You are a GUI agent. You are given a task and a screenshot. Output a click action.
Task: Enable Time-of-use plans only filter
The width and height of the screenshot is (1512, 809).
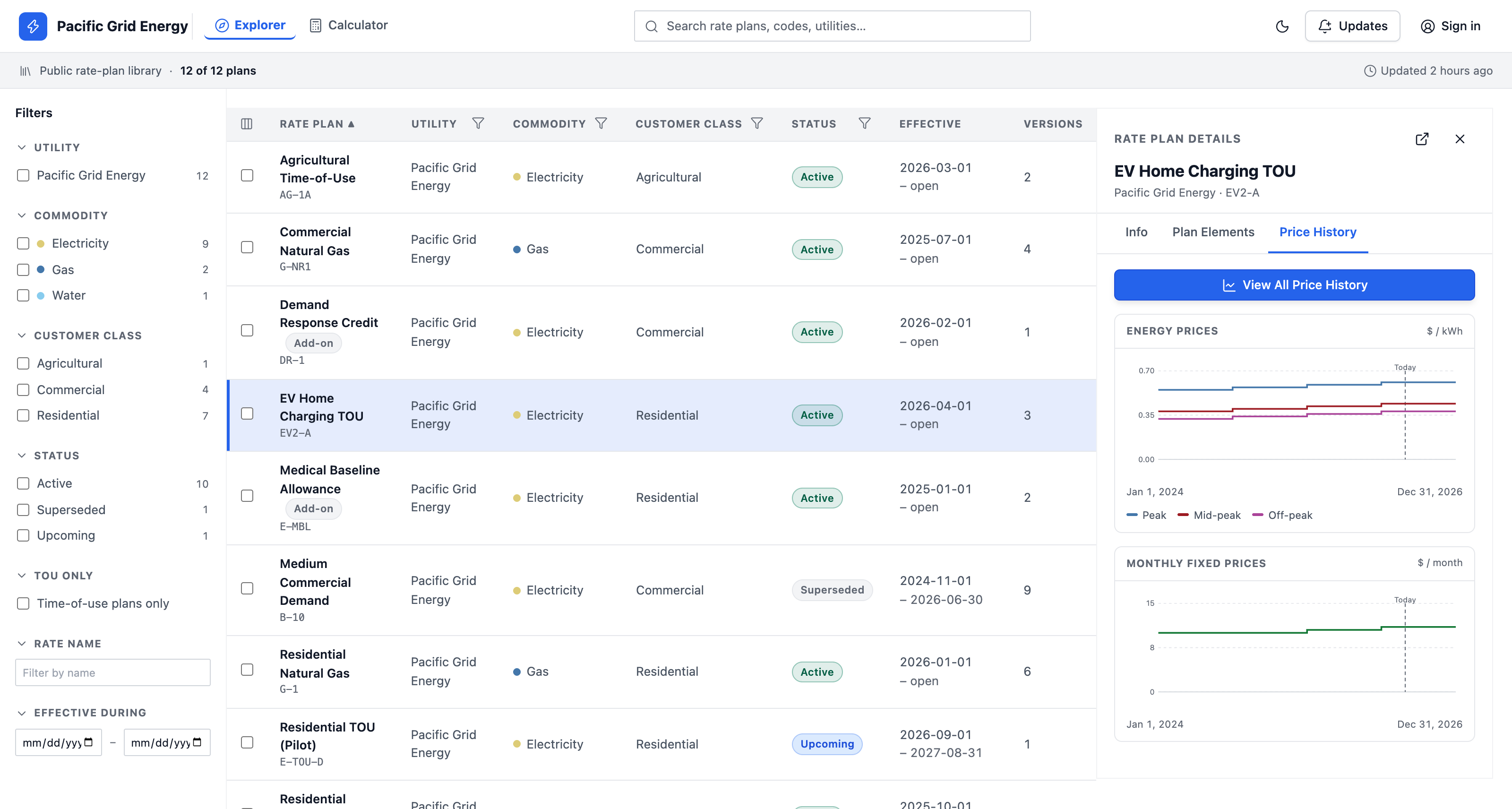(x=23, y=603)
